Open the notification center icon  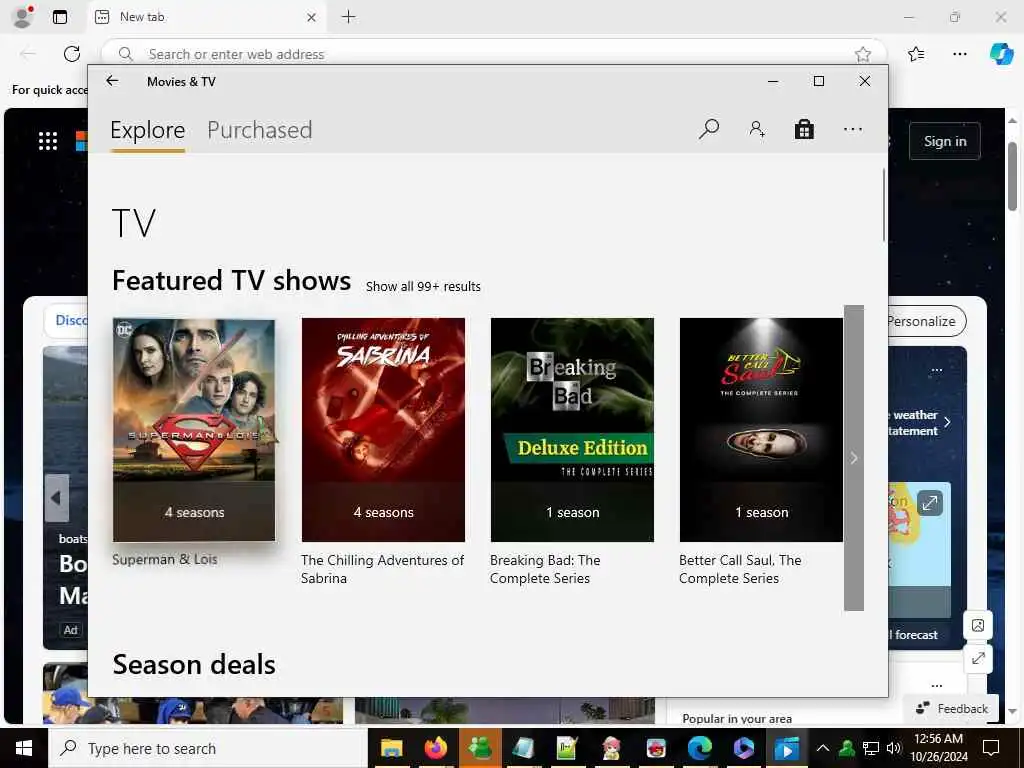[x=991, y=748]
